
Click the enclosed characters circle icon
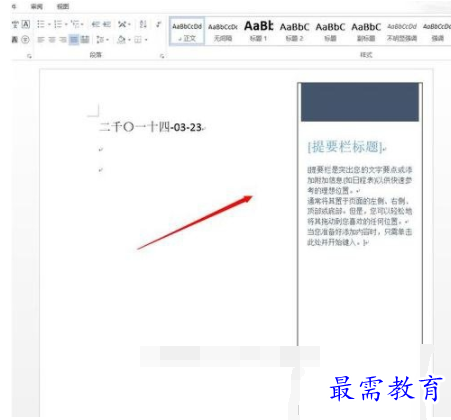(x=25, y=40)
